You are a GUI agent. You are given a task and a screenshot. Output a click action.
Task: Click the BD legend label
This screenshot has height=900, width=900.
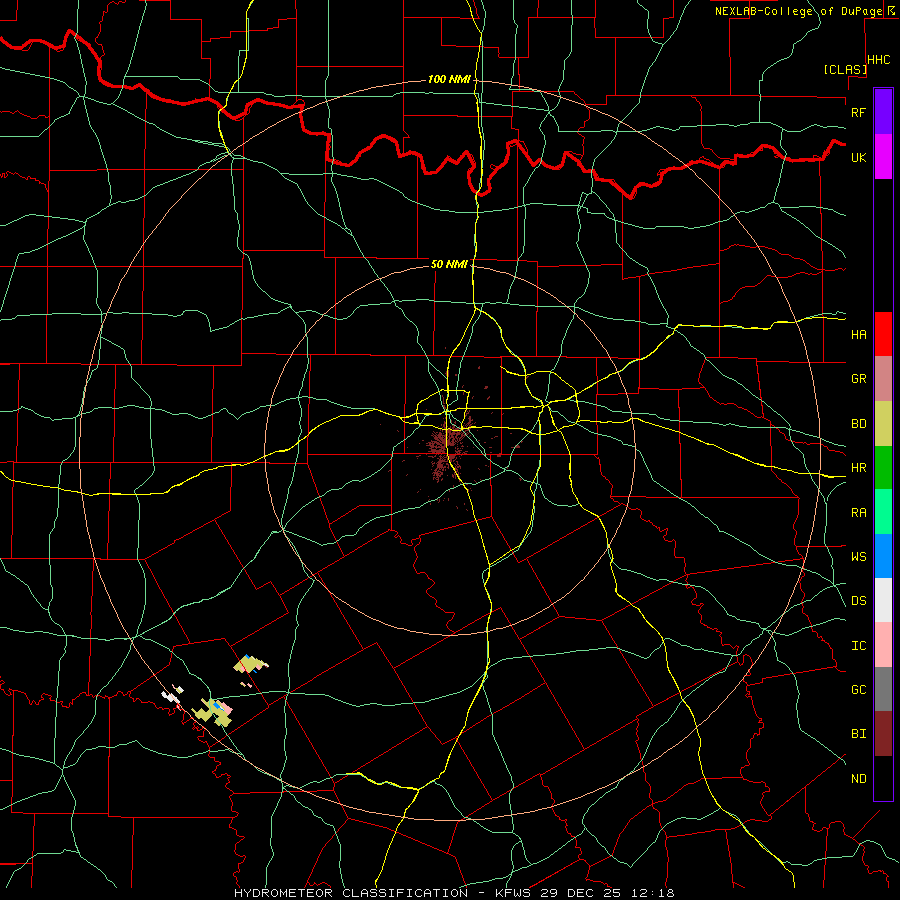[x=858, y=424]
